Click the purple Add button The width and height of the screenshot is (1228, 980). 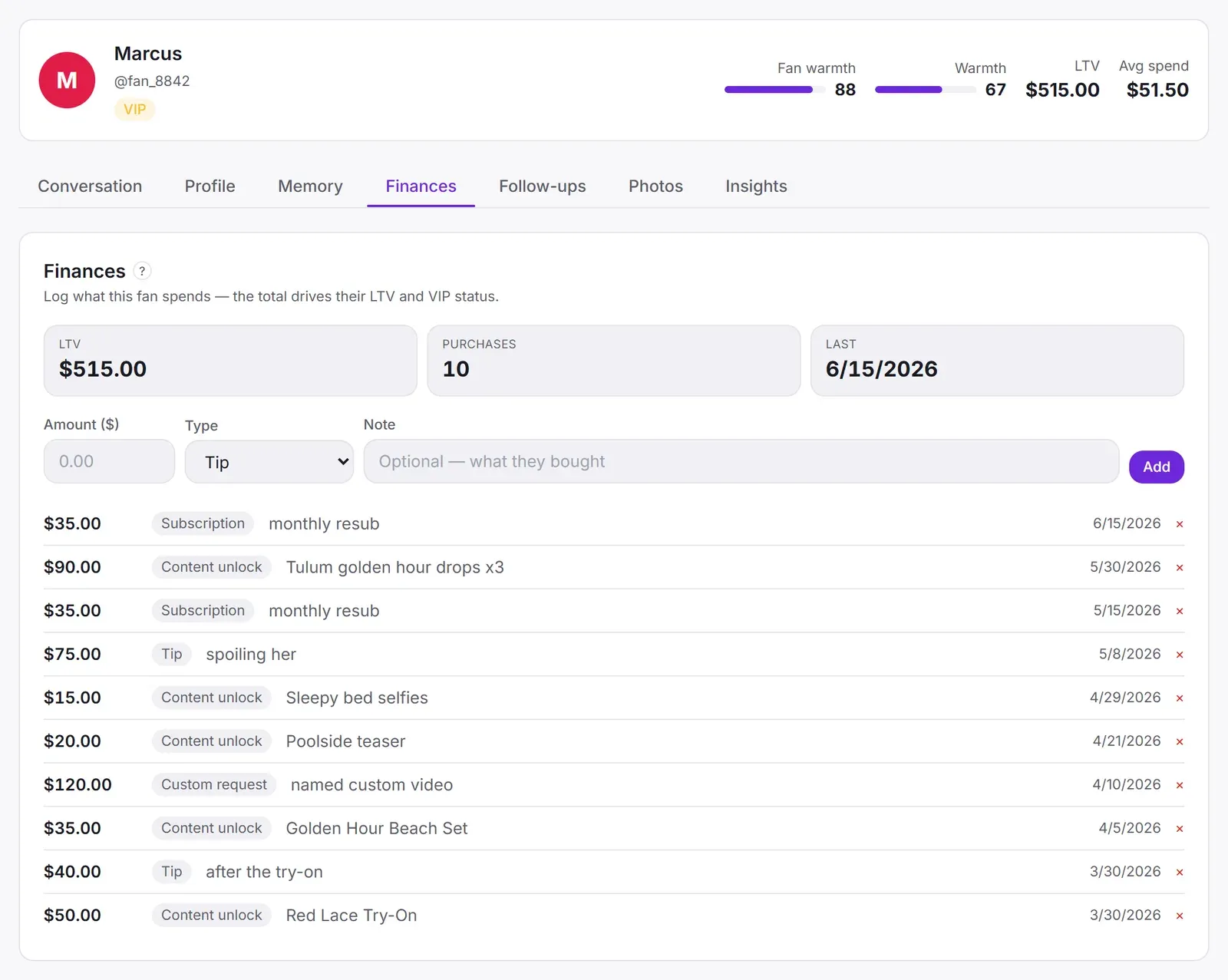pos(1156,467)
